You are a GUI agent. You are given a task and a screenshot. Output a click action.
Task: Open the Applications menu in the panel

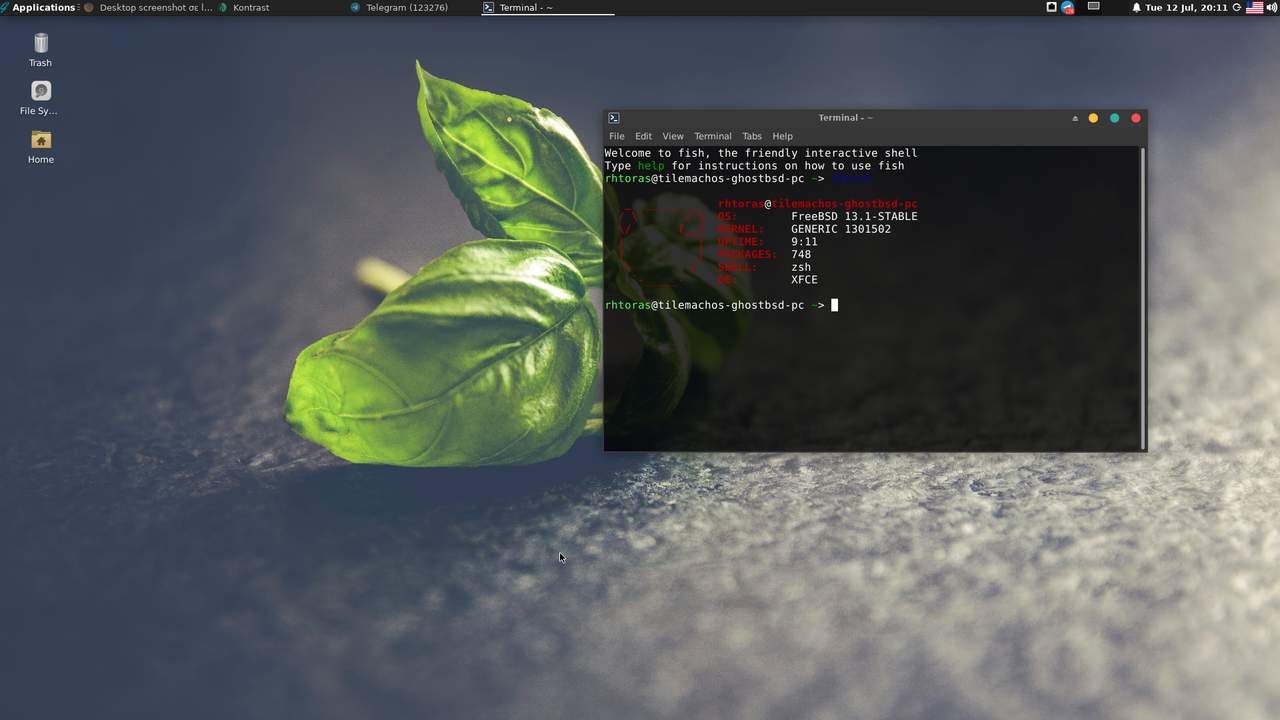tap(38, 7)
